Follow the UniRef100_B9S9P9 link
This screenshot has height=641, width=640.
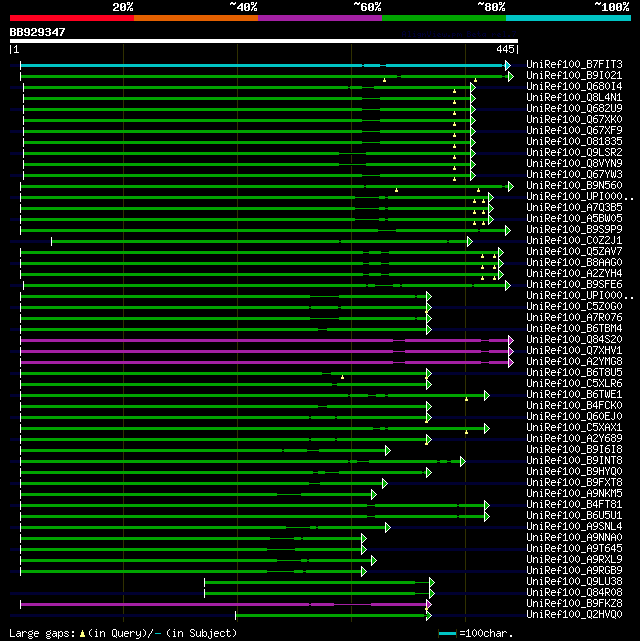574,230
